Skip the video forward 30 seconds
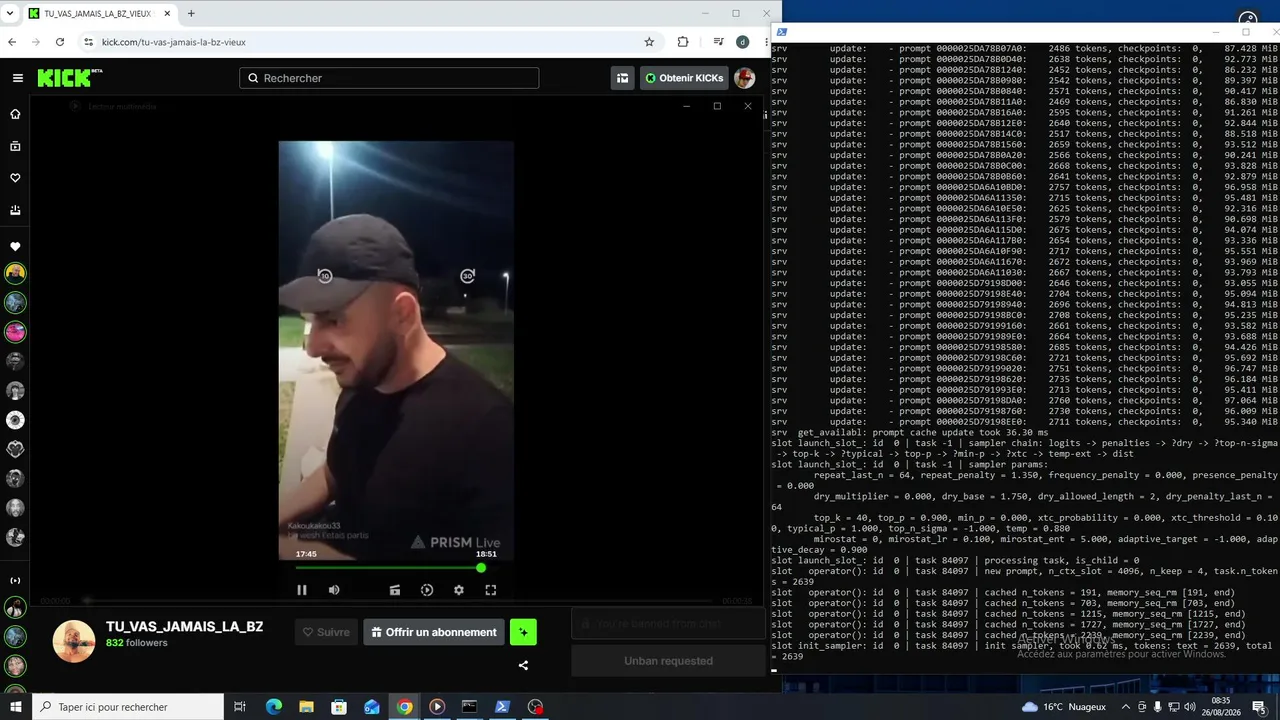1280x720 pixels. click(467, 276)
